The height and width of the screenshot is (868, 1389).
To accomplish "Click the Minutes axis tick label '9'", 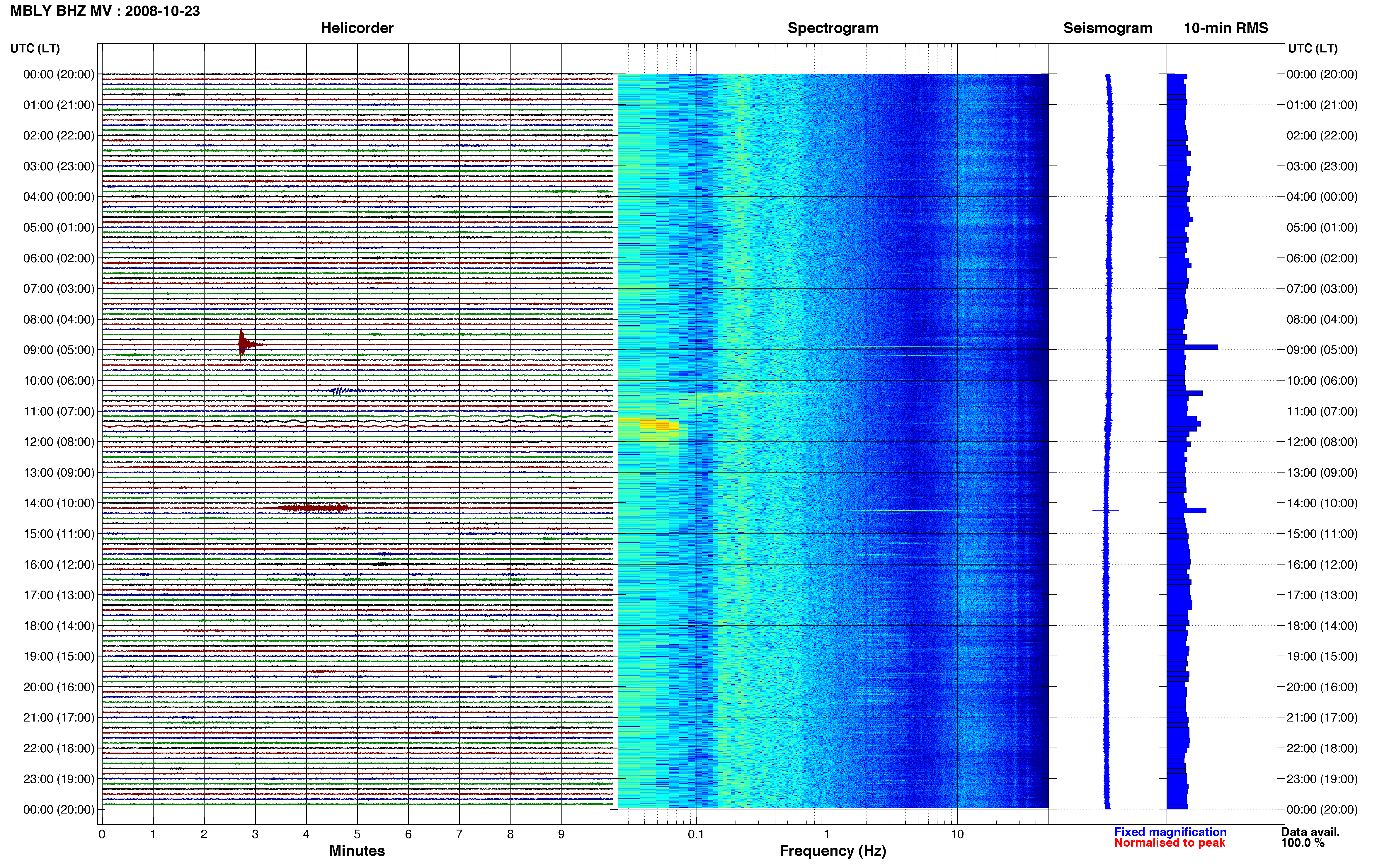I will [561, 834].
